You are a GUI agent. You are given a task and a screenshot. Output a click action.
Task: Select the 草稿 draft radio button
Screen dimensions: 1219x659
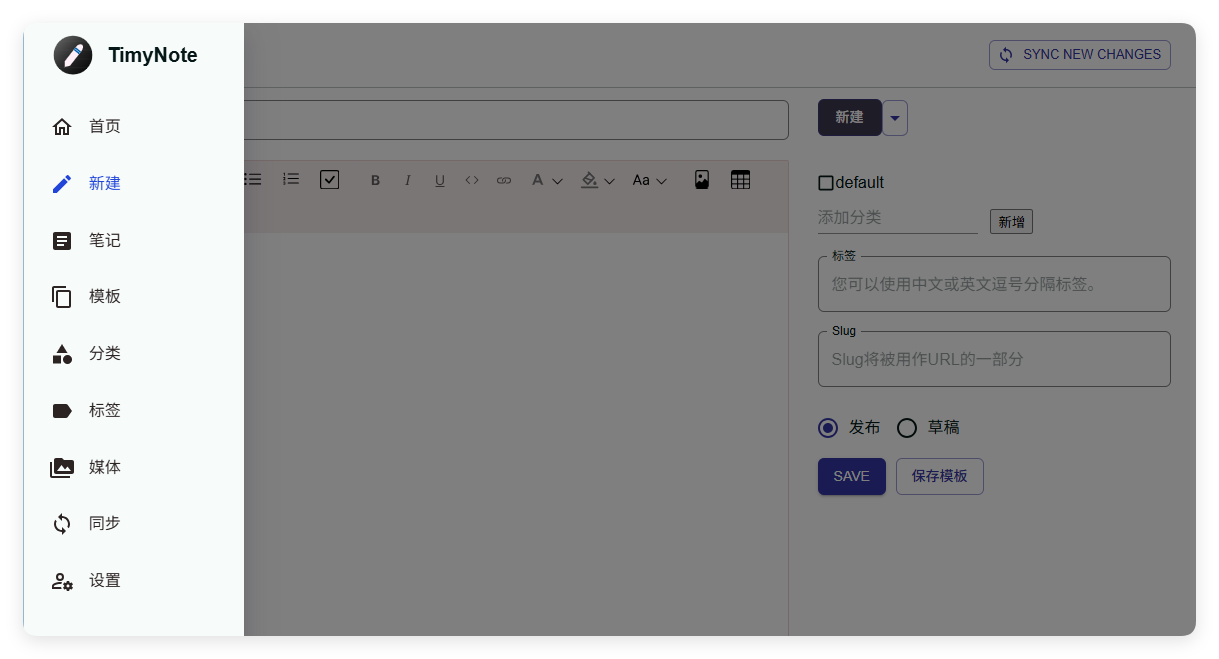906,427
